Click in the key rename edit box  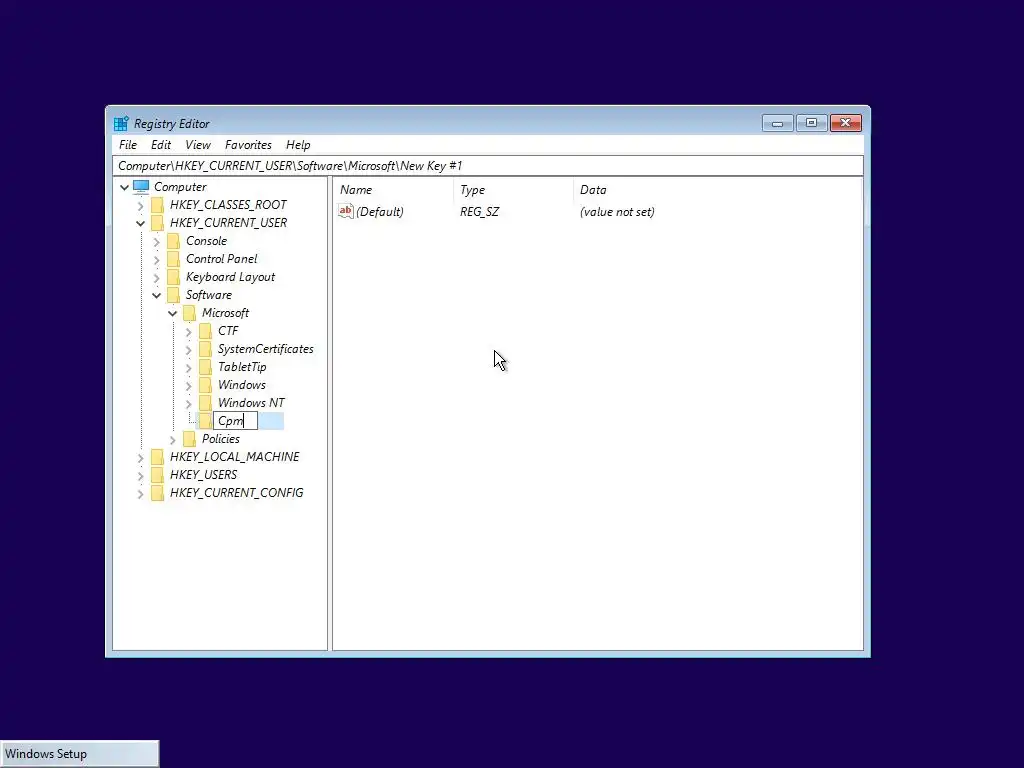click(x=236, y=421)
